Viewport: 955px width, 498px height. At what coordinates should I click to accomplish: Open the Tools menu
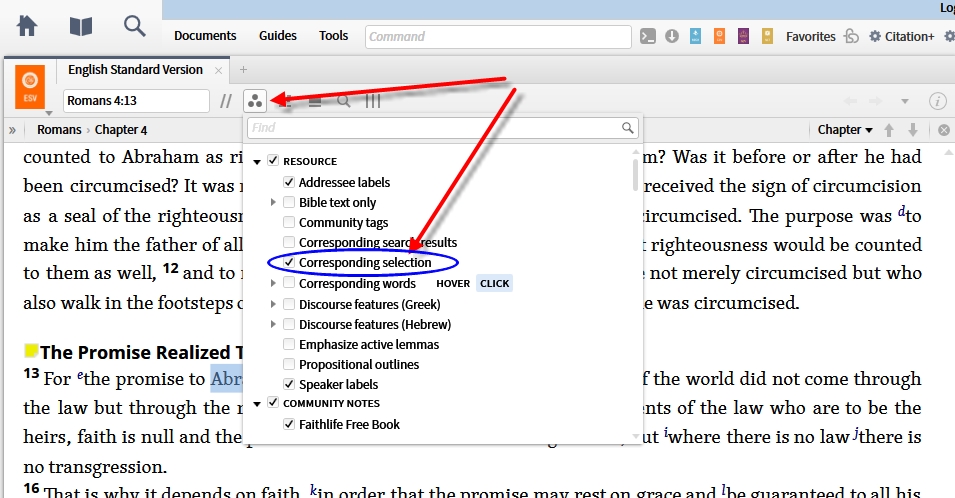tap(333, 36)
